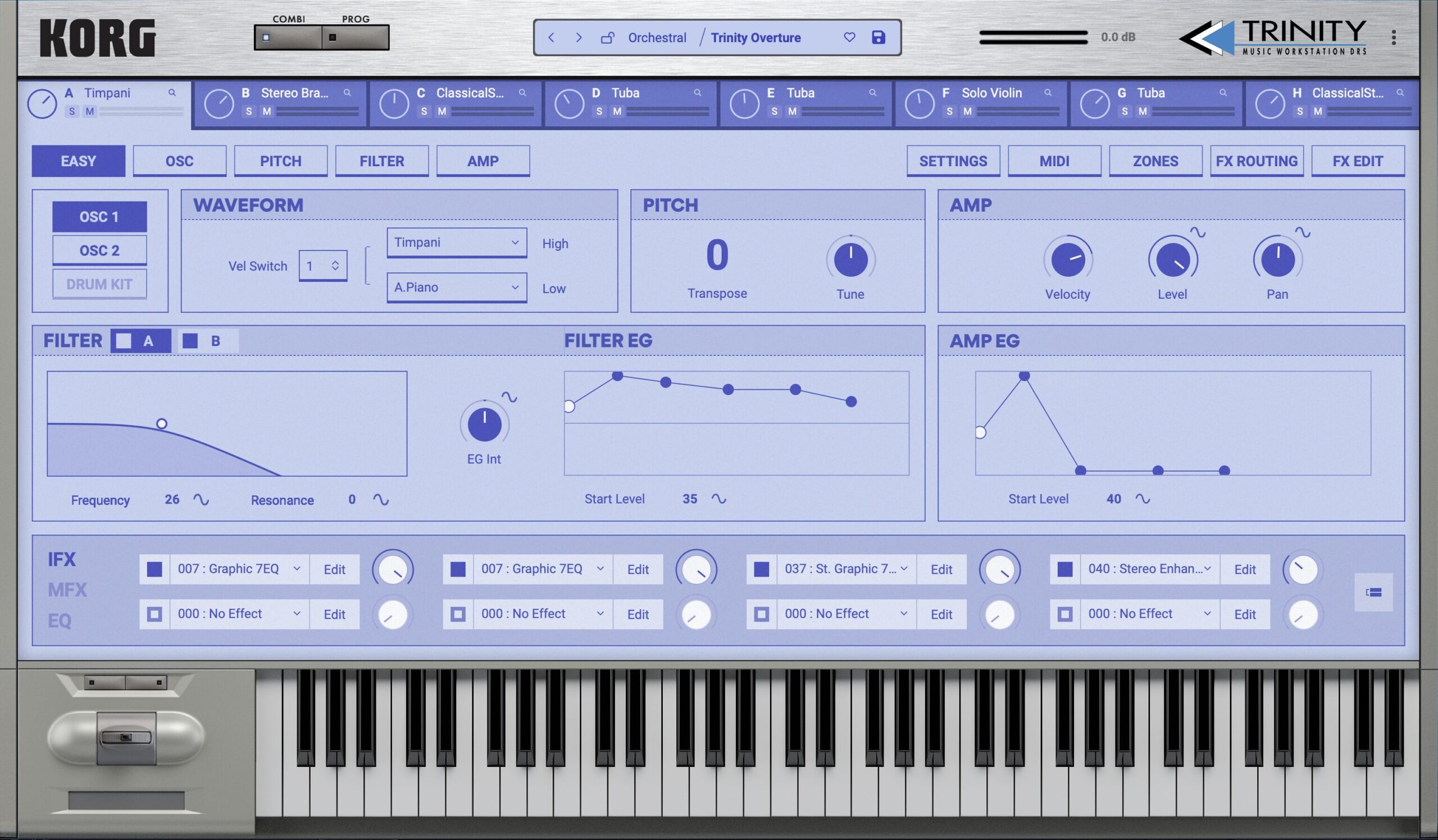
Task: Click the back arrow in the preset browser
Action: point(551,37)
